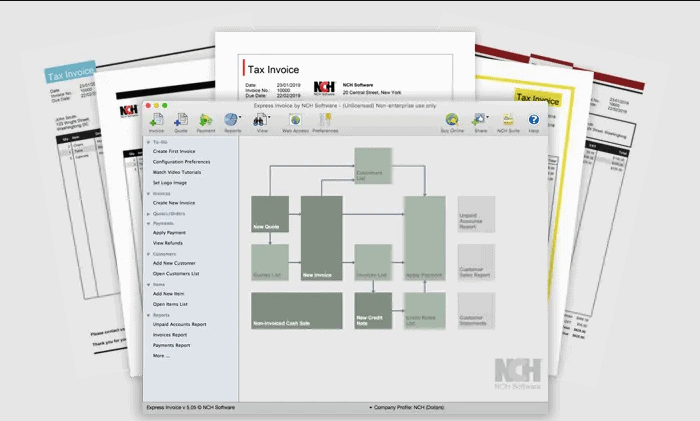Click the New Quote flowchart box
The height and width of the screenshot is (421, 700).
(x=270, y=215)
